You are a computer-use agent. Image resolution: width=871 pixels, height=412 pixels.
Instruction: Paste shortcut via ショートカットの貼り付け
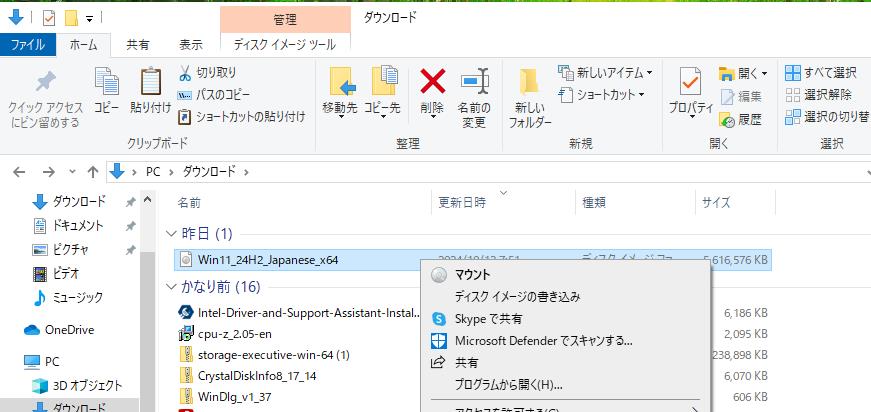[242, 117]
